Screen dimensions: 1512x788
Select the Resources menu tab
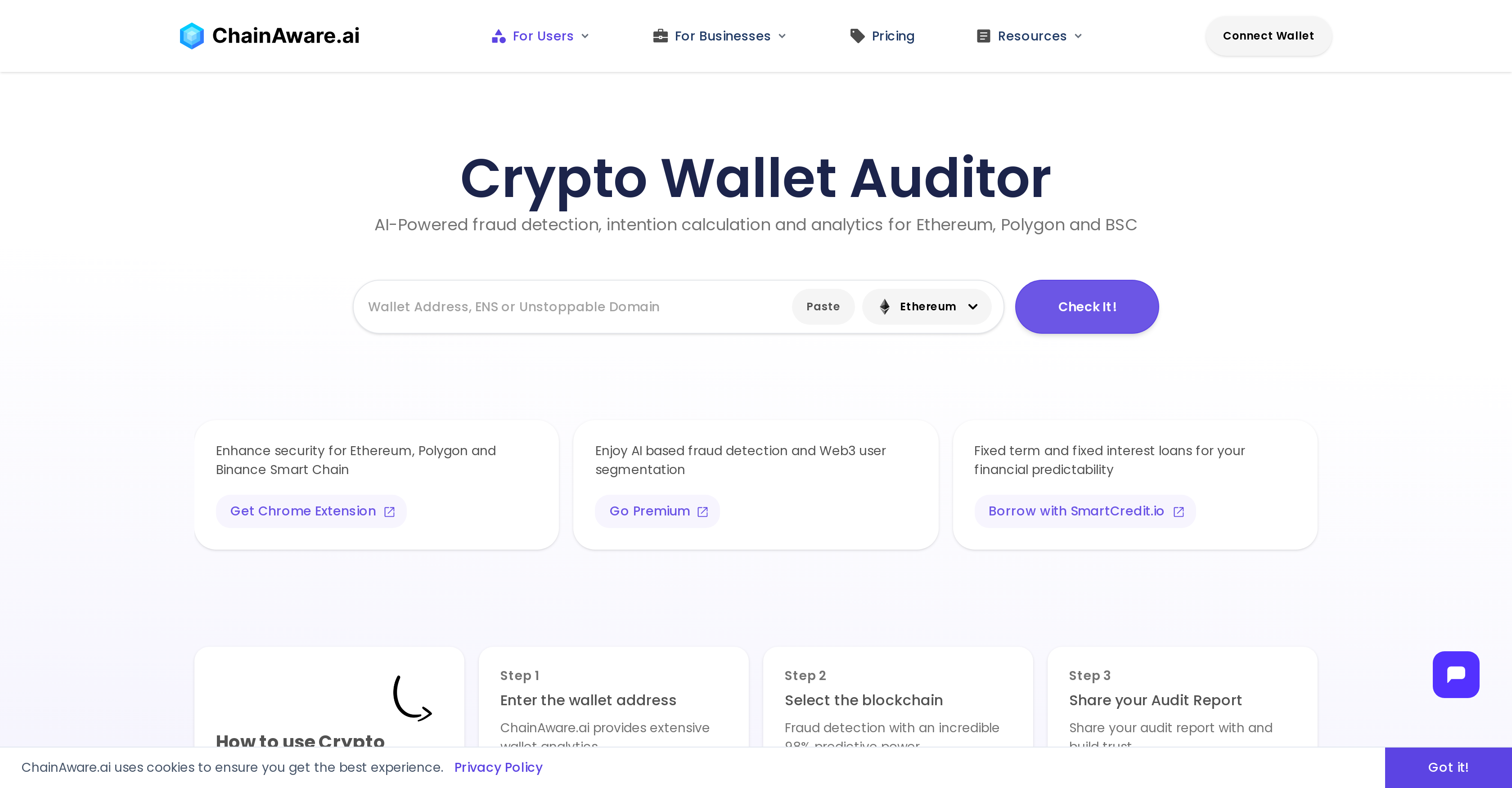pos(1029,35)
